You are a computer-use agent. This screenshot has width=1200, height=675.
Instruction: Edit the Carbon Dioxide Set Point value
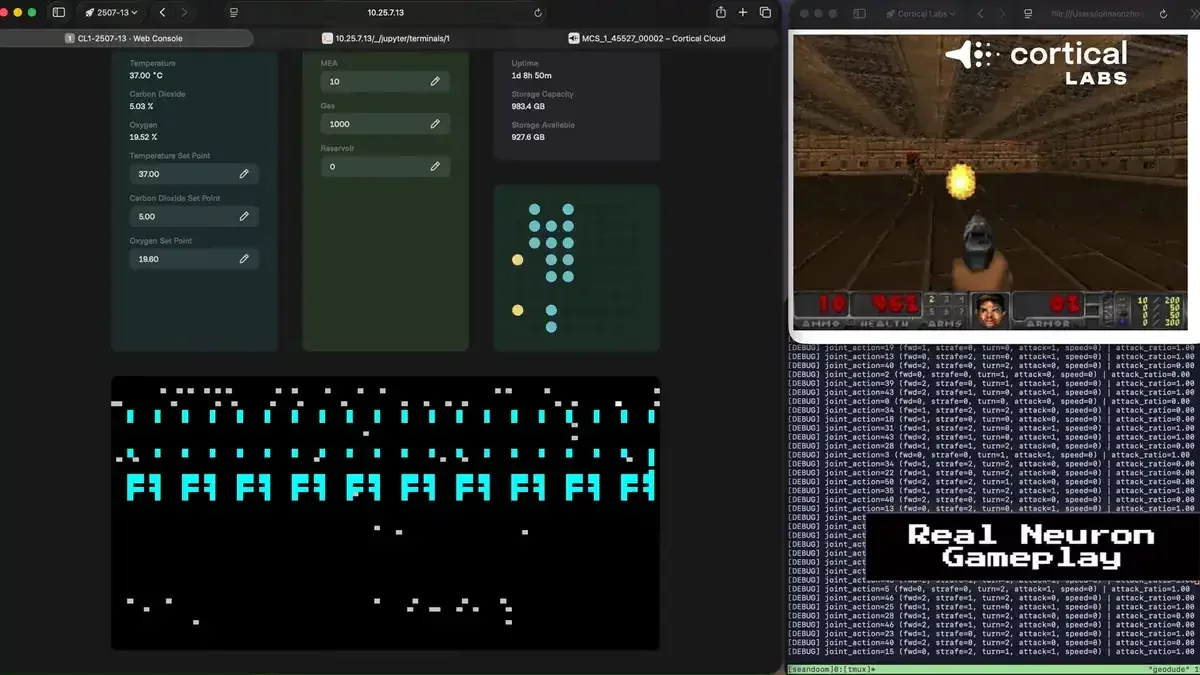244,216
